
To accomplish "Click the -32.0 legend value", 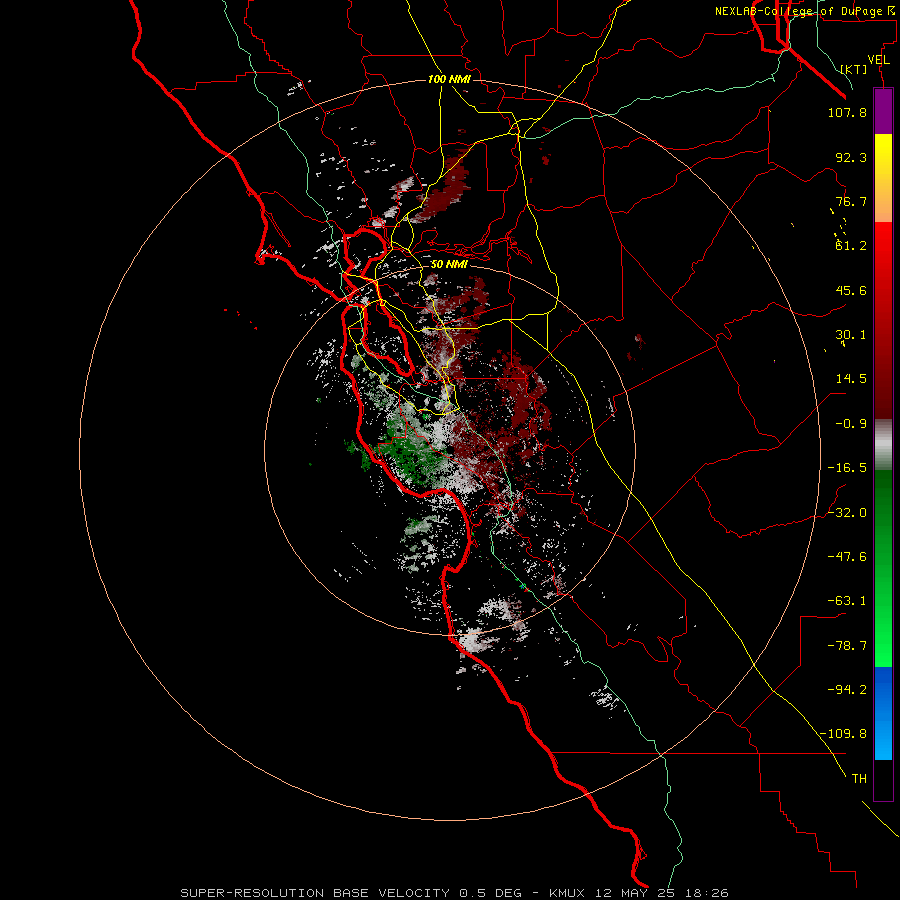I will point(847,513).
